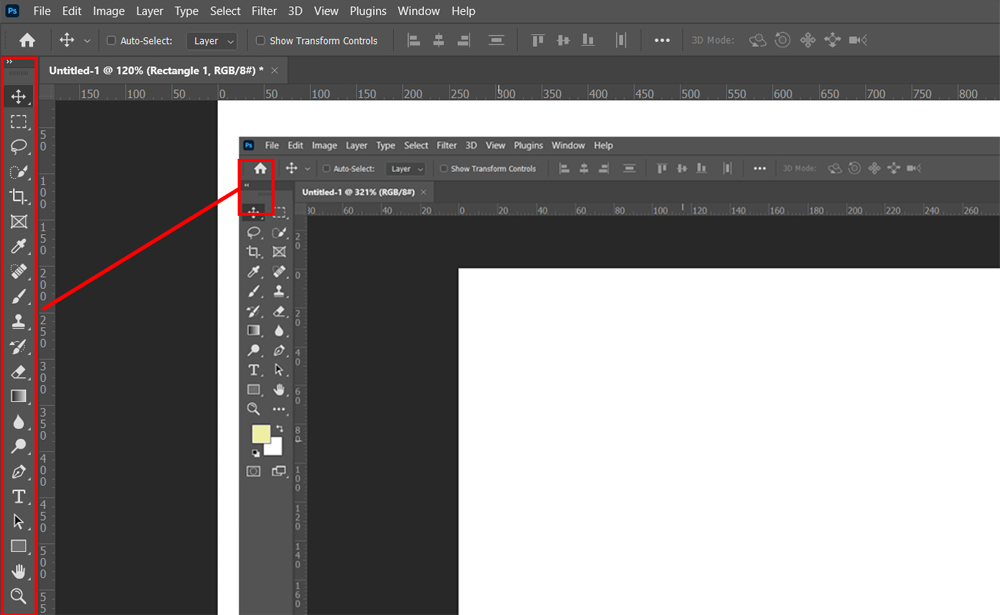Switch to the Untitled-1 @ 120% document tab
This screenshot has height=615, width=1000.
[x=156, y=70]
